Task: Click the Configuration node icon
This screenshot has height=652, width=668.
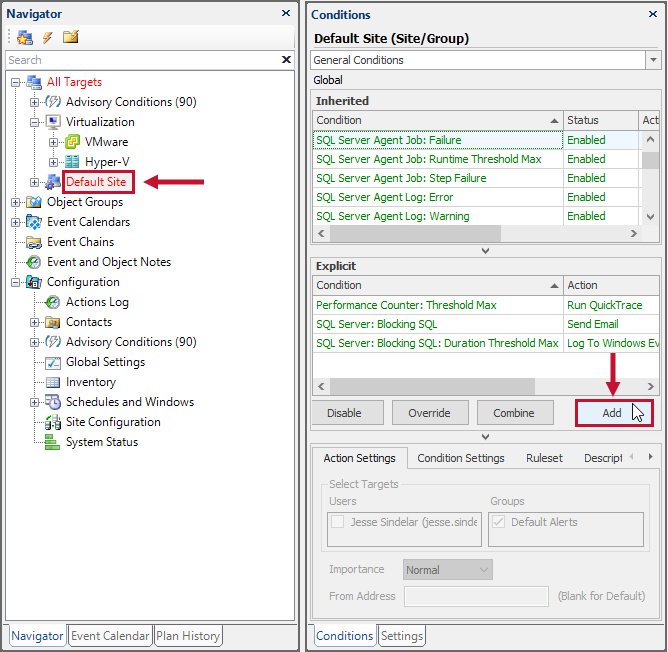Action: pos(34,282)
